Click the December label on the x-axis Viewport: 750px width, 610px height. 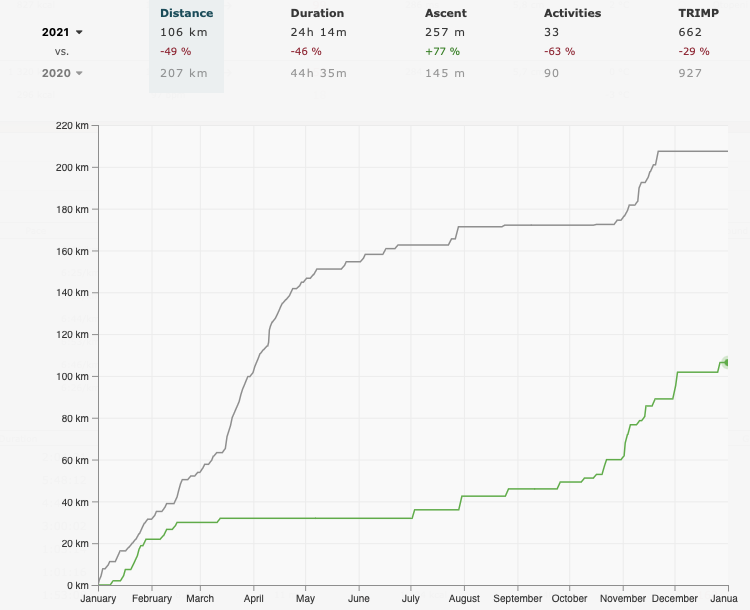click(x=676, y=599)
